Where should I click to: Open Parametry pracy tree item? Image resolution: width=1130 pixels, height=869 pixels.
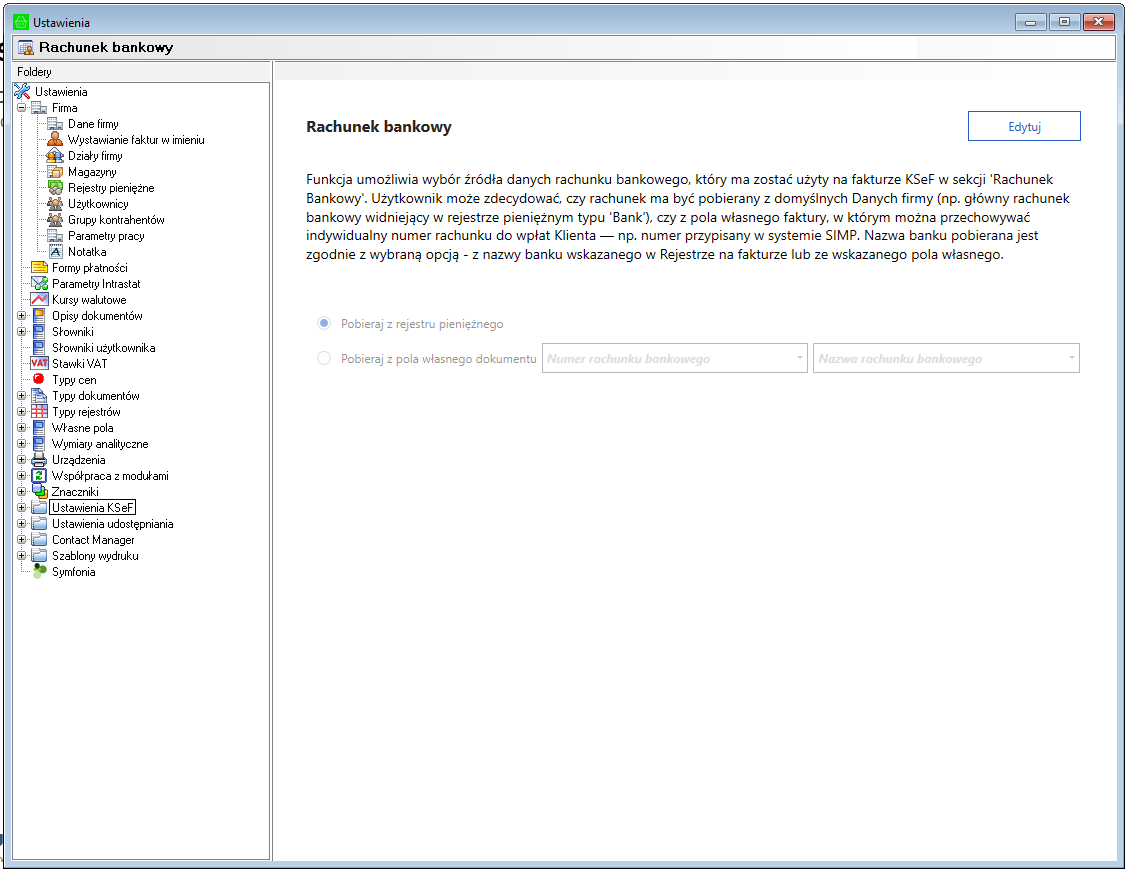pos(106,236)
